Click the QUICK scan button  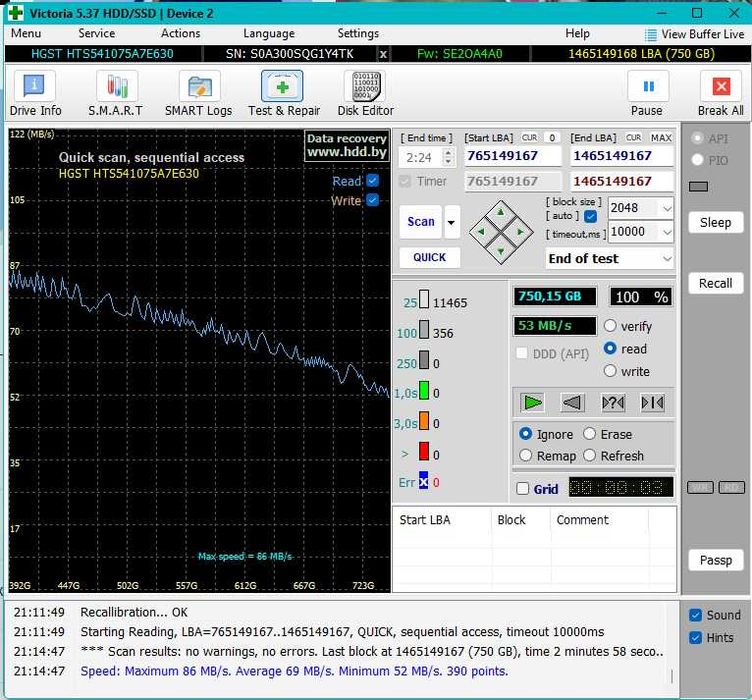(x=429, y=257)
